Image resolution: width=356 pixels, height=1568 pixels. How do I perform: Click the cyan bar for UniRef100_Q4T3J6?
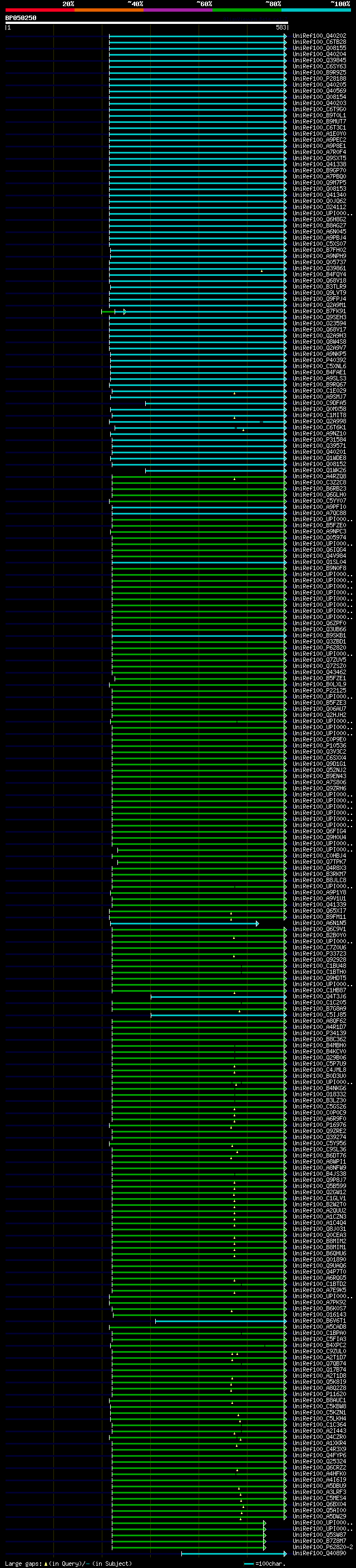point(219,997)
